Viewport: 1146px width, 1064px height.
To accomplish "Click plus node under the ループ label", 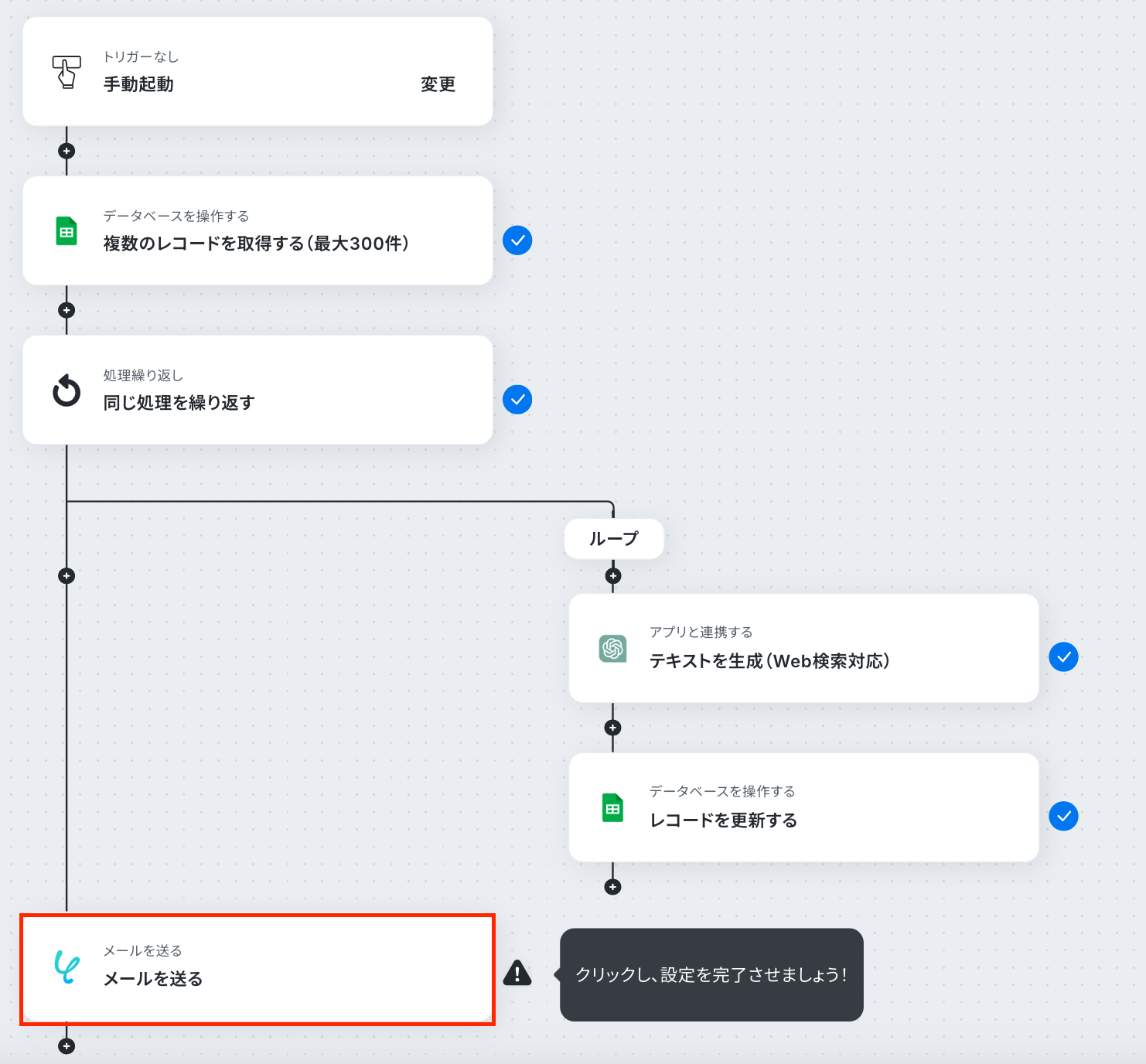I will (x=613, y=575).
